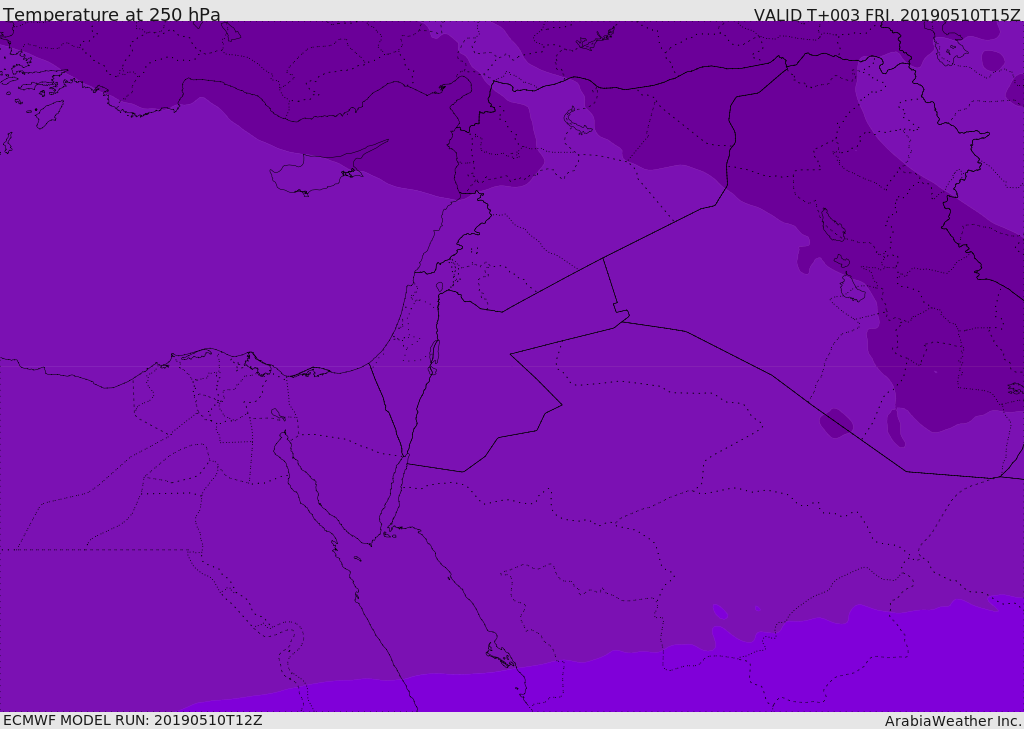Viewport: 1024px width, 729px height.
Task: Click the 'ECMWF MODEL RUN: 20190510T12Z' text
Action: [133, 720]
